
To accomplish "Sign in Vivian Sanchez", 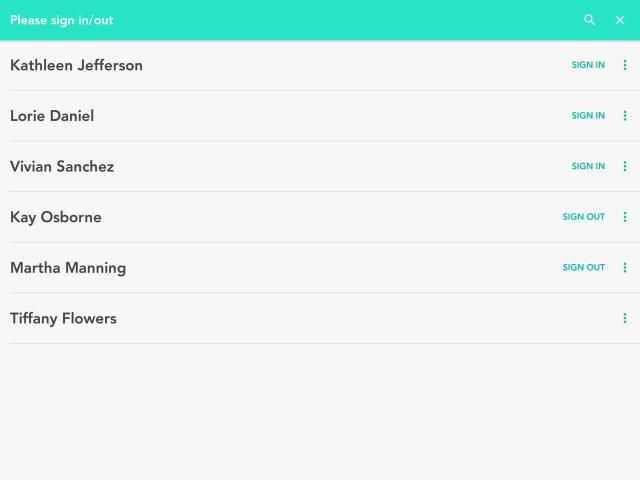I will click(x=588, y=166).
